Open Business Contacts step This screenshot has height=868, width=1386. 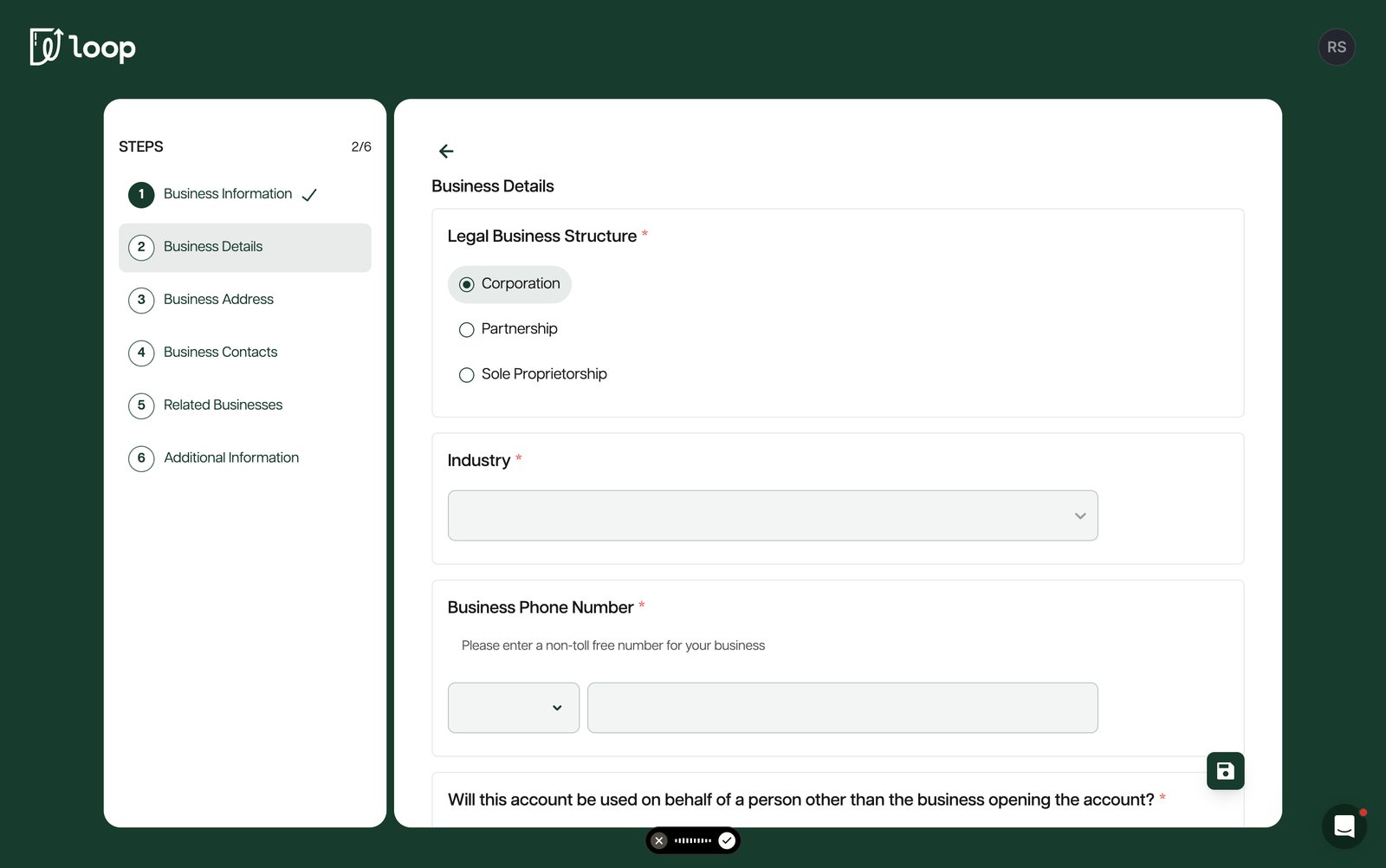click(245, 353)
